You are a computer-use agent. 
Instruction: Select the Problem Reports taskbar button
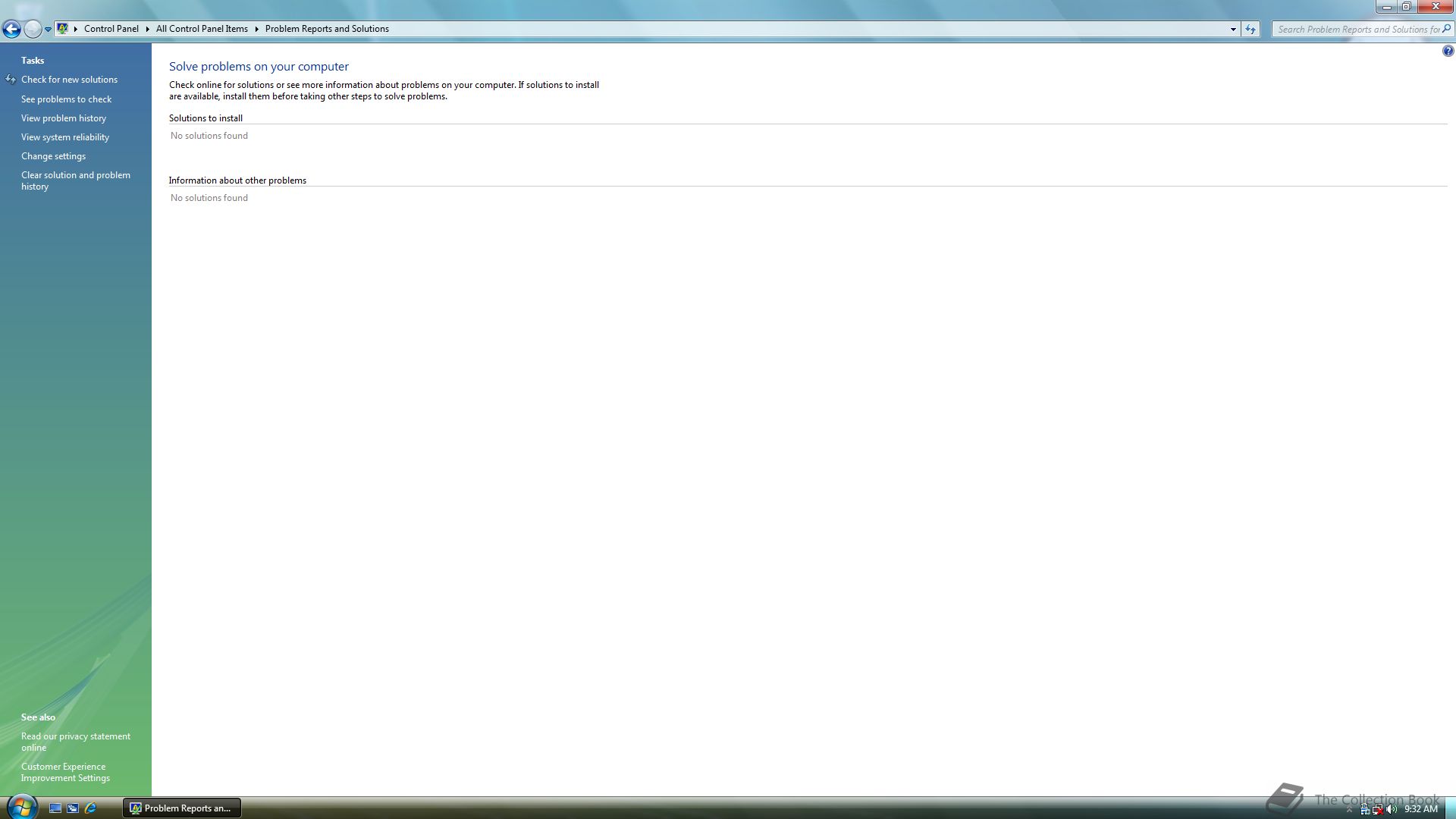coord(182,808)
